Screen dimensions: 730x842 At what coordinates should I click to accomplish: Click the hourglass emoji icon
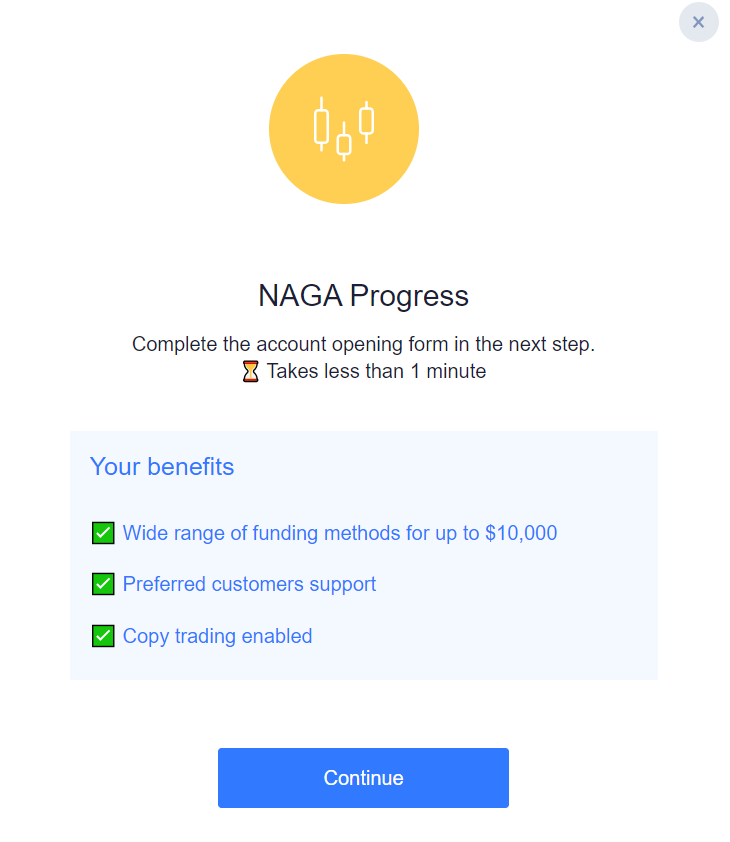click(x=250, y=372)
